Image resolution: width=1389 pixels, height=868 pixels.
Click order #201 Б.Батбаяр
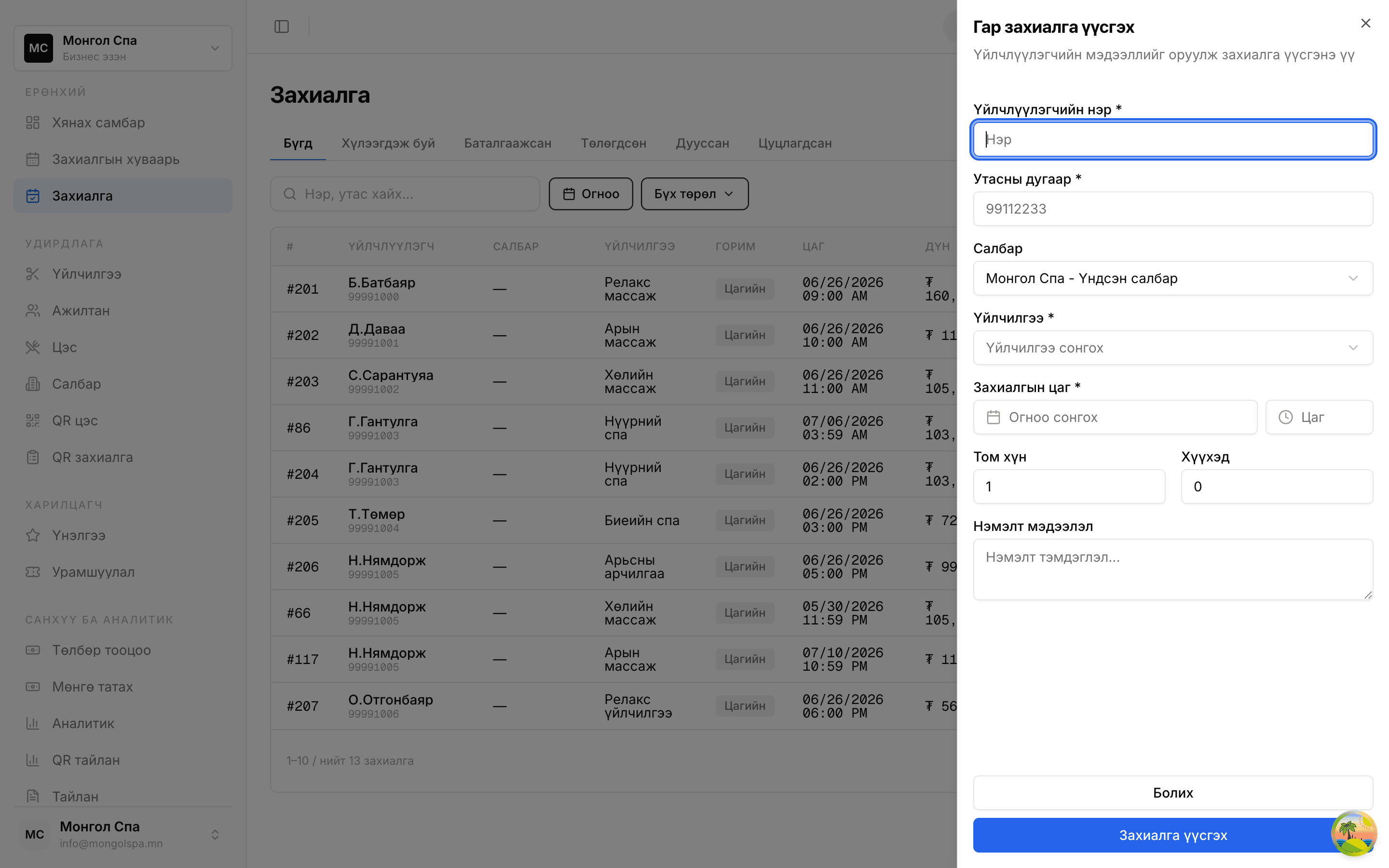pos(613,289)
